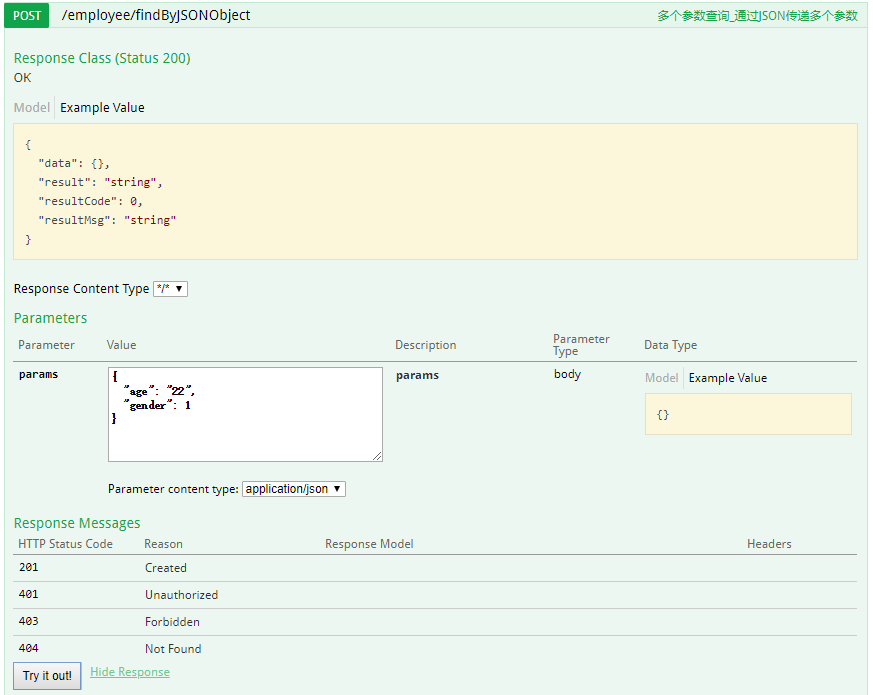Open the Response Content Type dropdown
Screen dimensions: 873x695
pyautogui.click(x=170, y=289)
